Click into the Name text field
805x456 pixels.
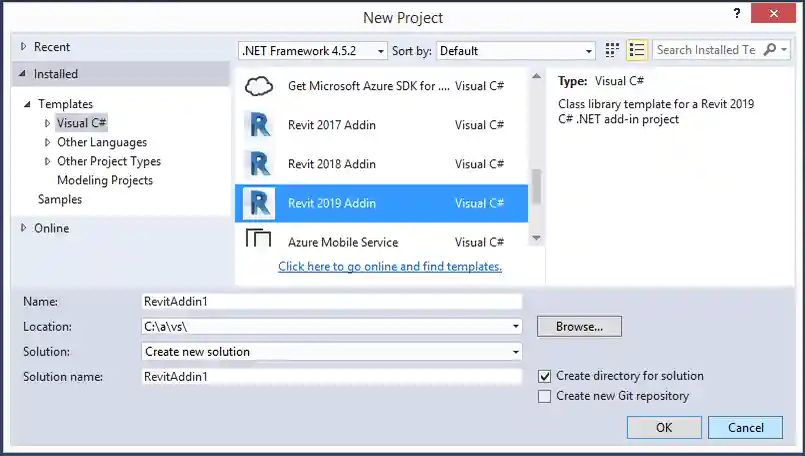click(x=332, y=301)
